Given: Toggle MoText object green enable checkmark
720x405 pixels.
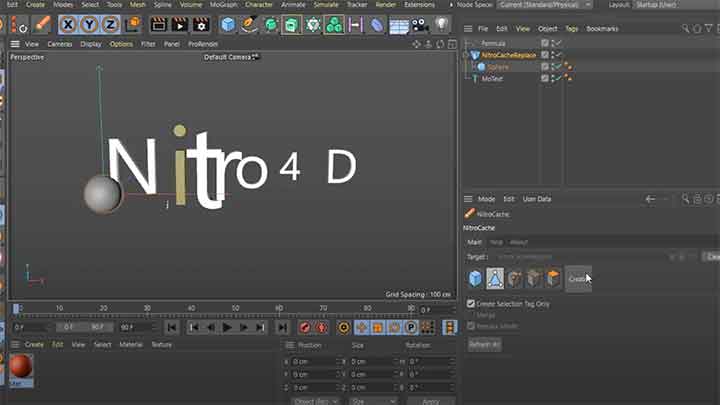Looking at the screenshot, I should (557, 78).
